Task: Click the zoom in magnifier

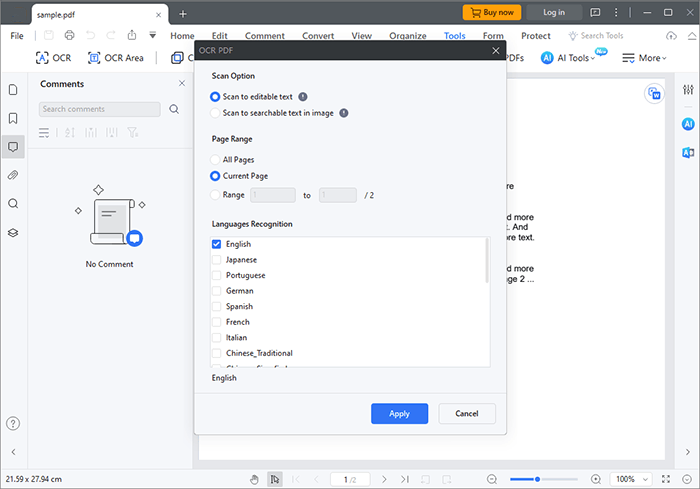Action: [596, 479]
